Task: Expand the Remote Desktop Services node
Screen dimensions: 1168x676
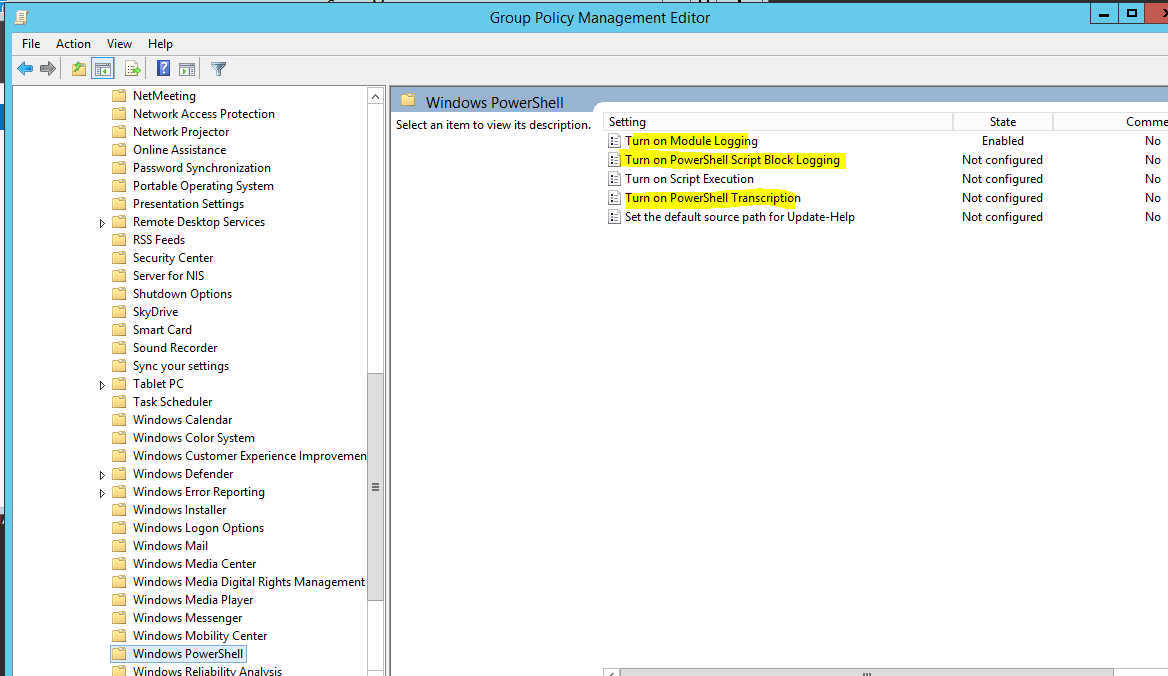Action: point(102,221)
